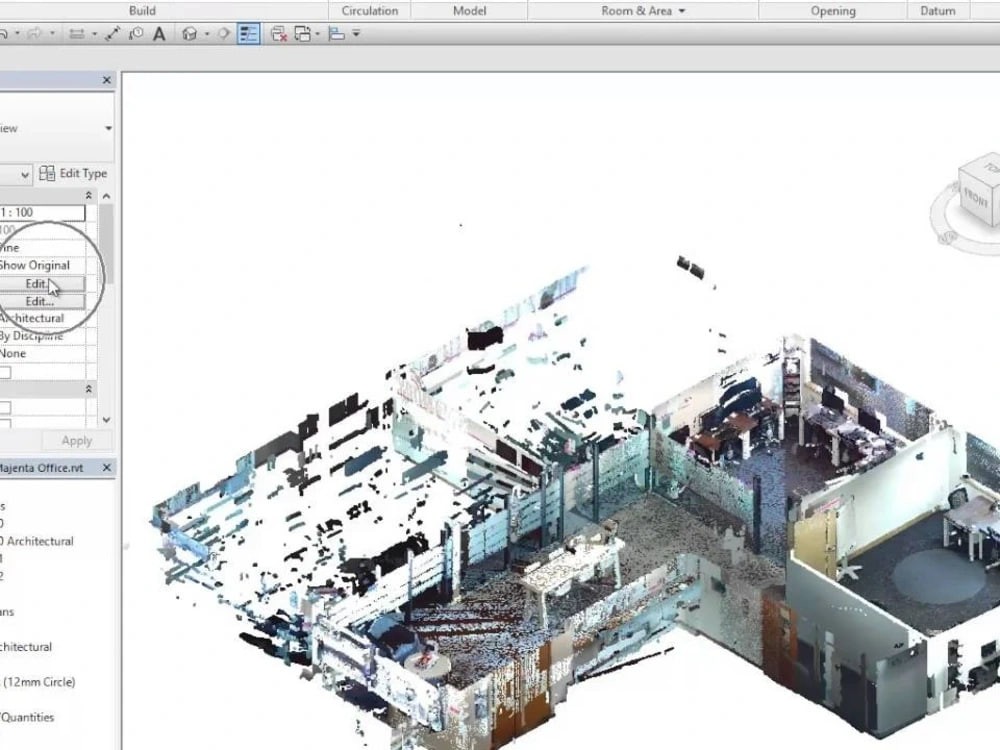This screenshot has height=750, width=1000.
Task: Collapse the first properties group with chevron
Action: tap(89, 196)
